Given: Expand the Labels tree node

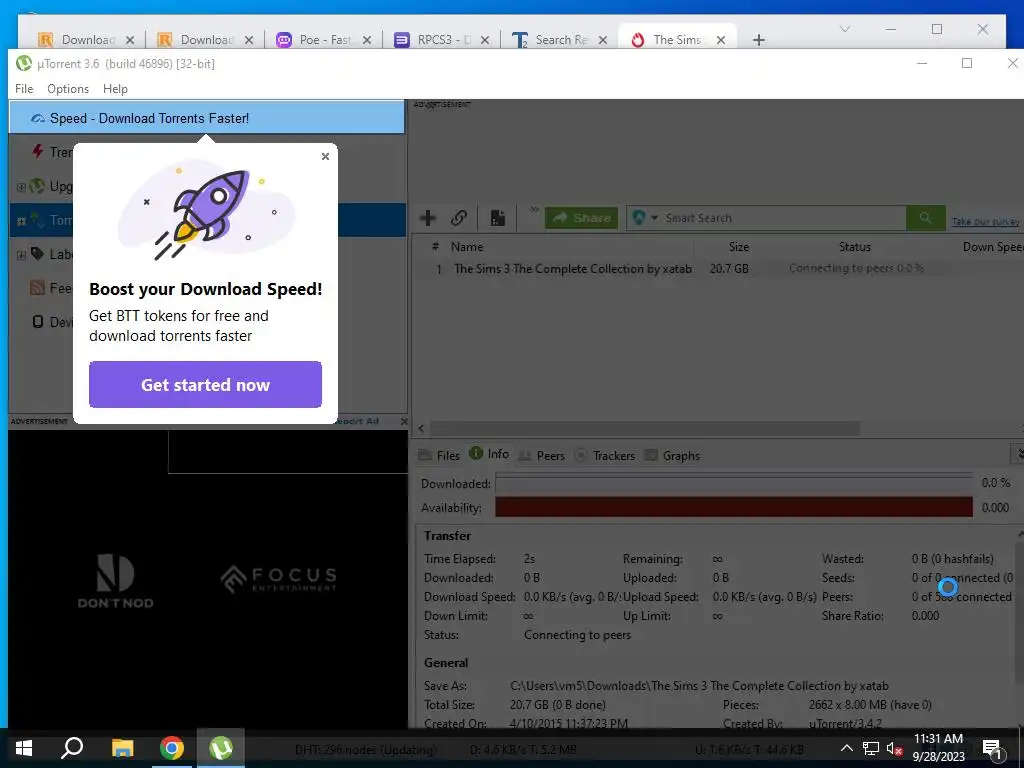Looking at the screenshot, I should 21,255.
